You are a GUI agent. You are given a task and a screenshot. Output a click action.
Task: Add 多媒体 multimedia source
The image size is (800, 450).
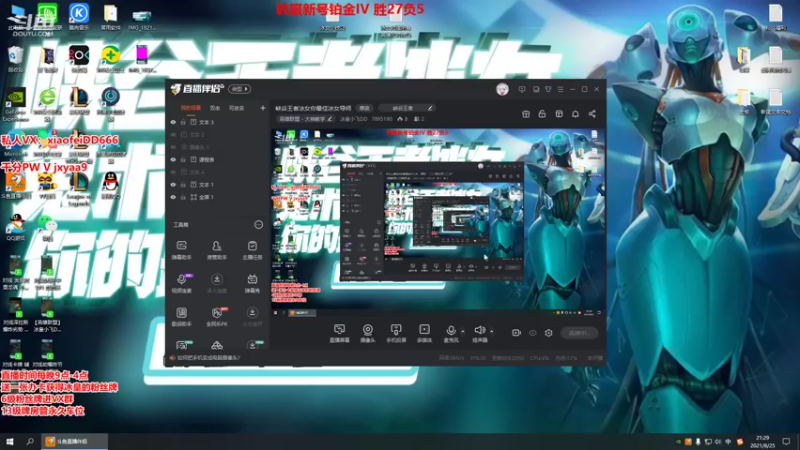(424, 333)
